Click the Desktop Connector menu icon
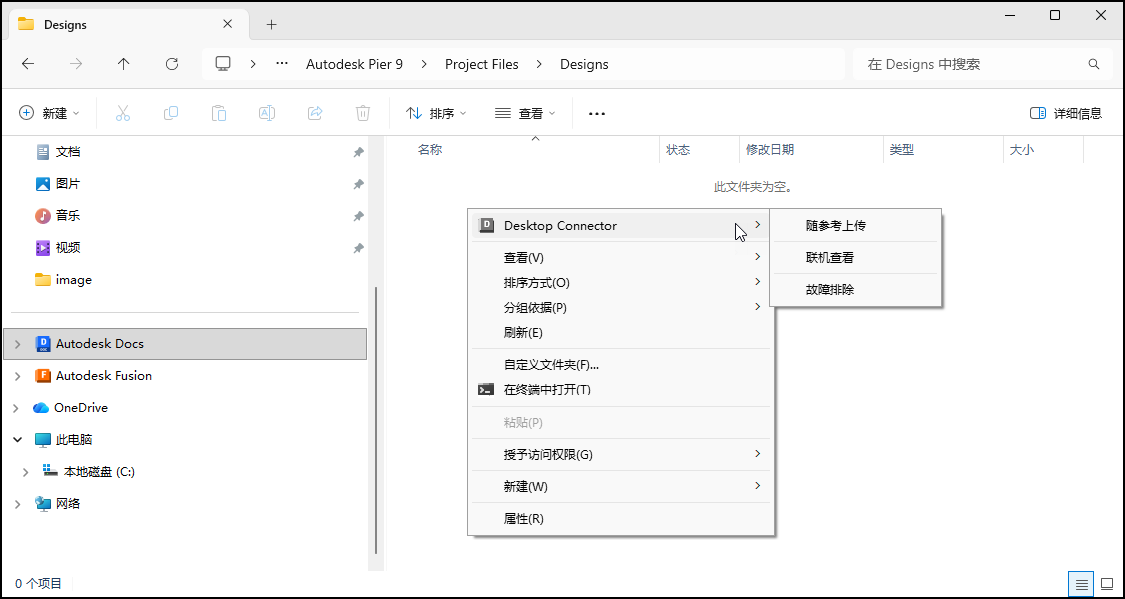Viewport: 1125px width, 599px height. pyautogui.click(x=486, y=225)
